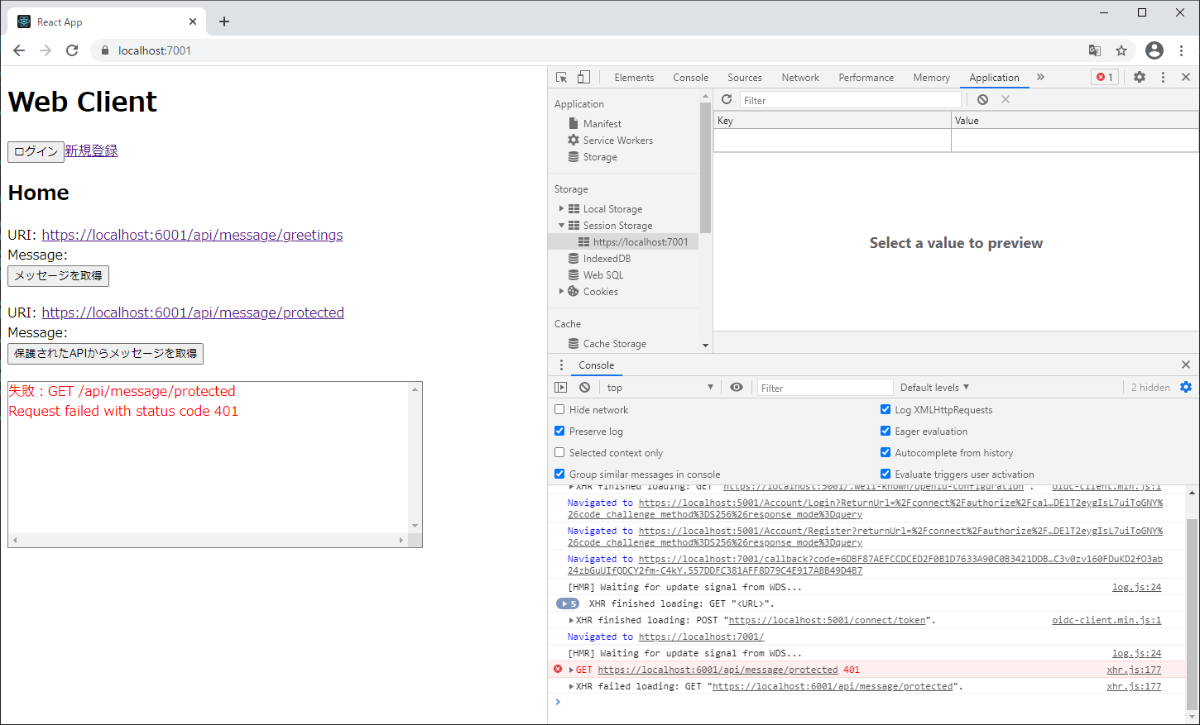This screenshot has height=725, width=1200.
Task: Select Manifest in Application sidebar
Action: [x=602, y=124]
